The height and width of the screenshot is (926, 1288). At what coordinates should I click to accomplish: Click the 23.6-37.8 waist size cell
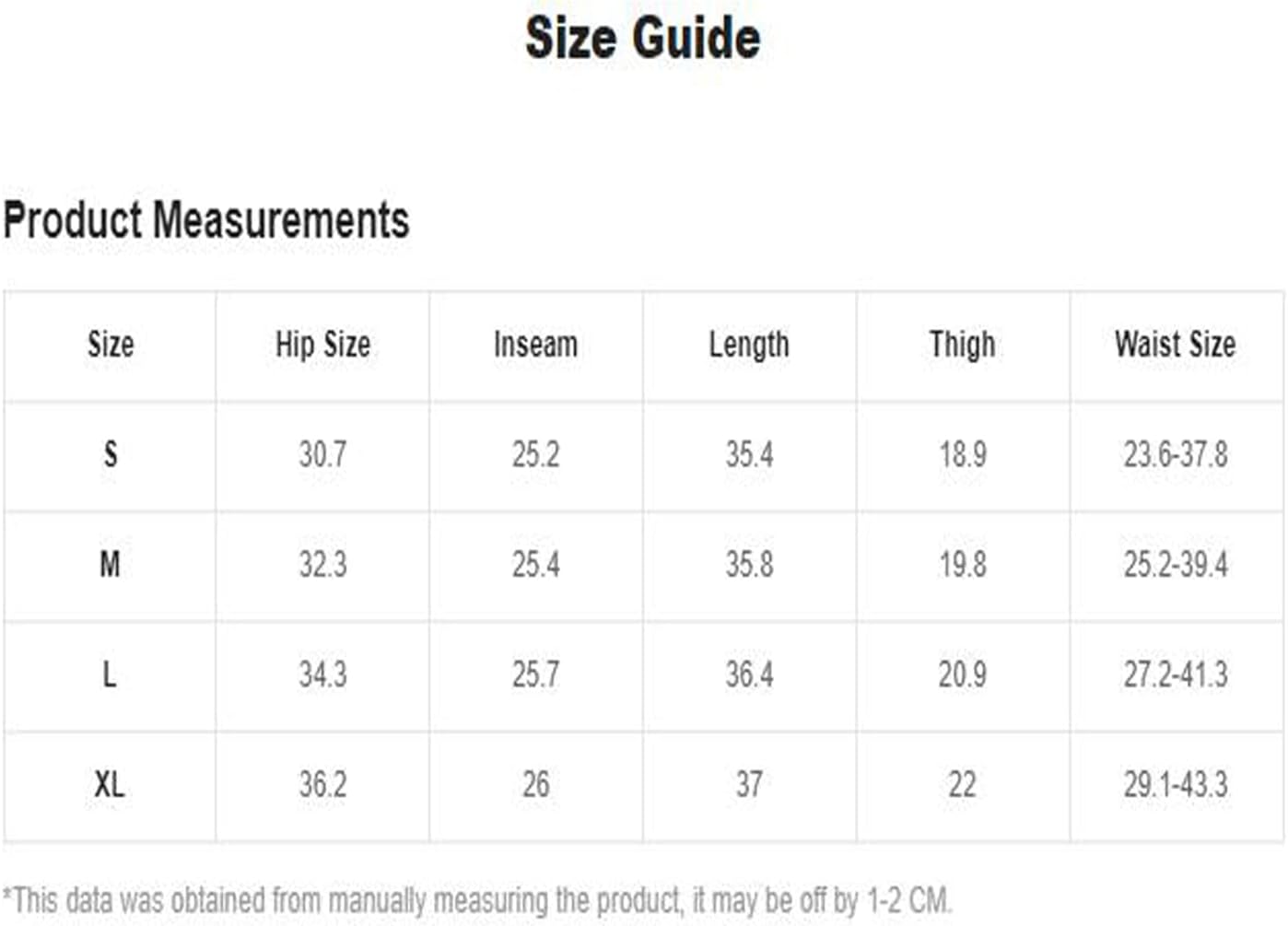[1176, 454]
